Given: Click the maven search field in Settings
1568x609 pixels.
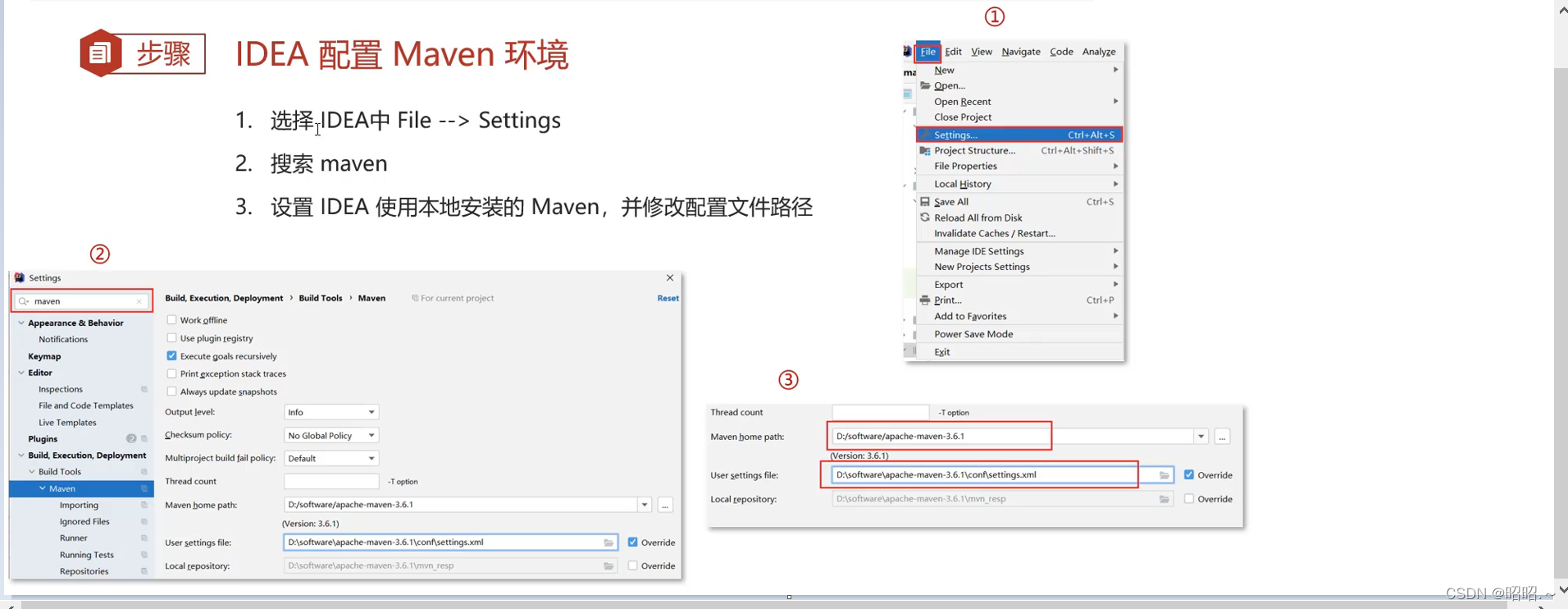Looking at the screenshot, I should click(82, 301).
